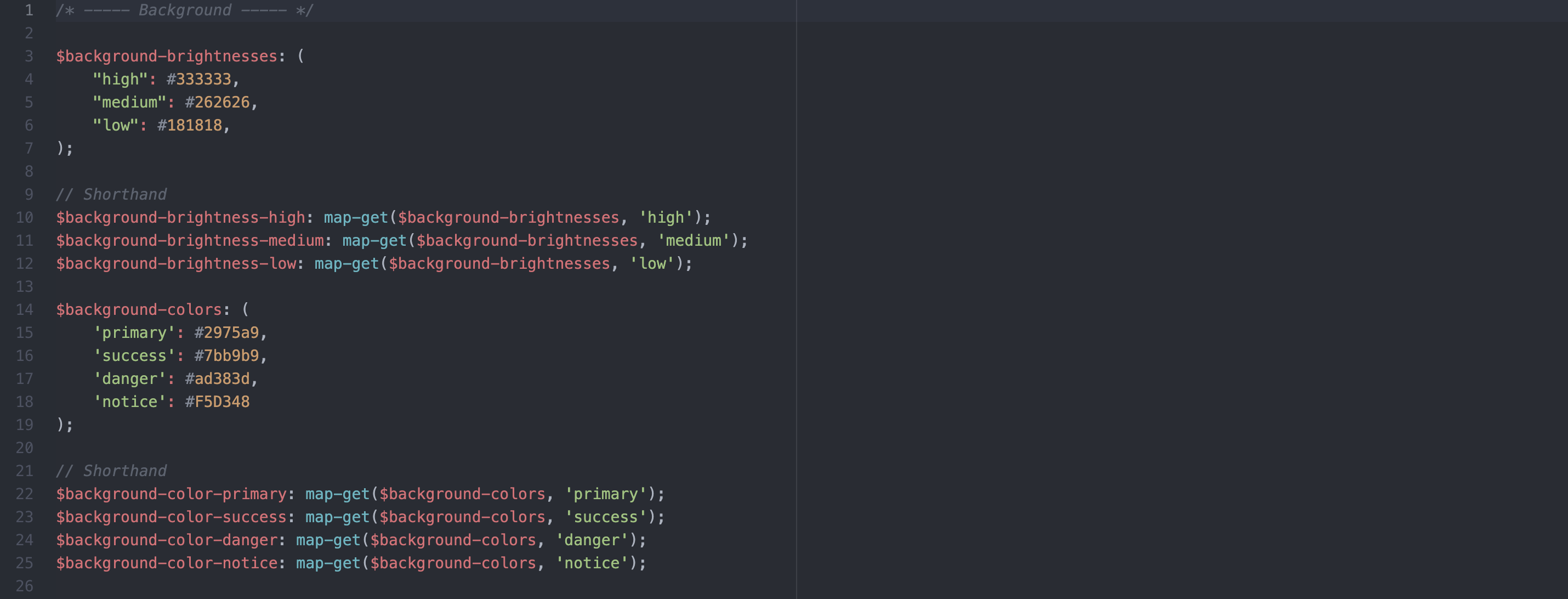This screenshot has height=599, width=1568.
Task: Click hex value #262626 for medium
Action: tap(217, 102)
